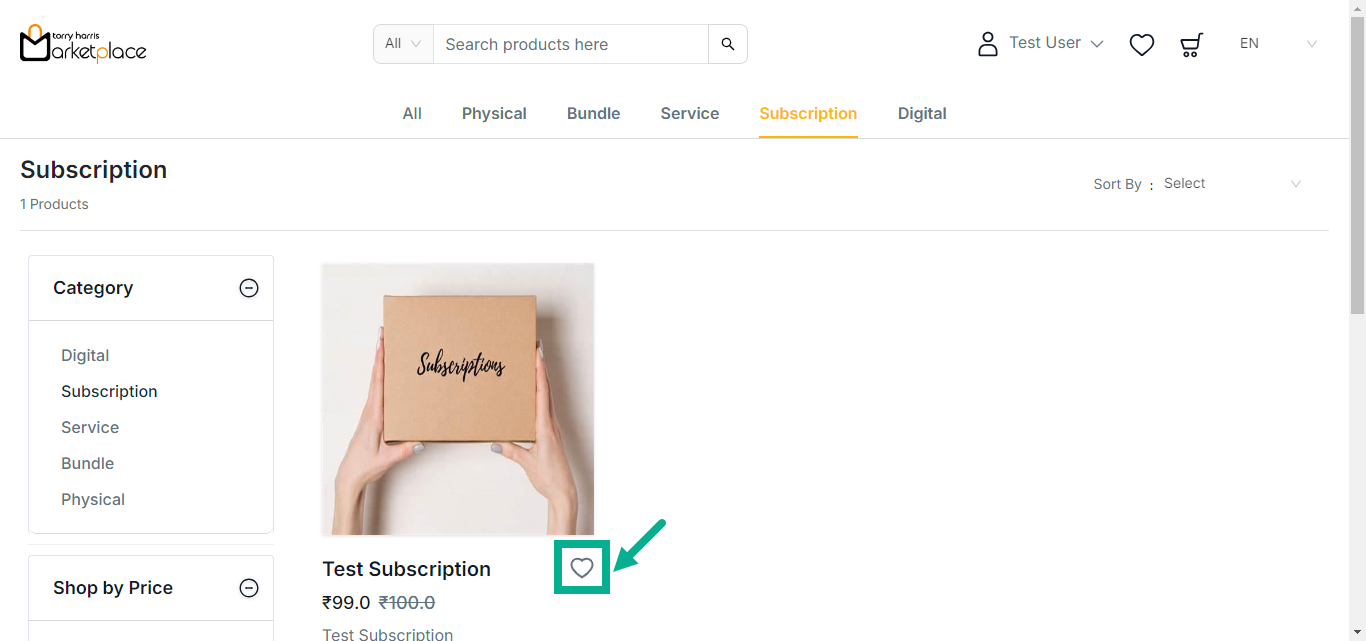This screenshot has height=641, width=1366.
Task: Click the Test User profile icon
Action: [988, 44]
